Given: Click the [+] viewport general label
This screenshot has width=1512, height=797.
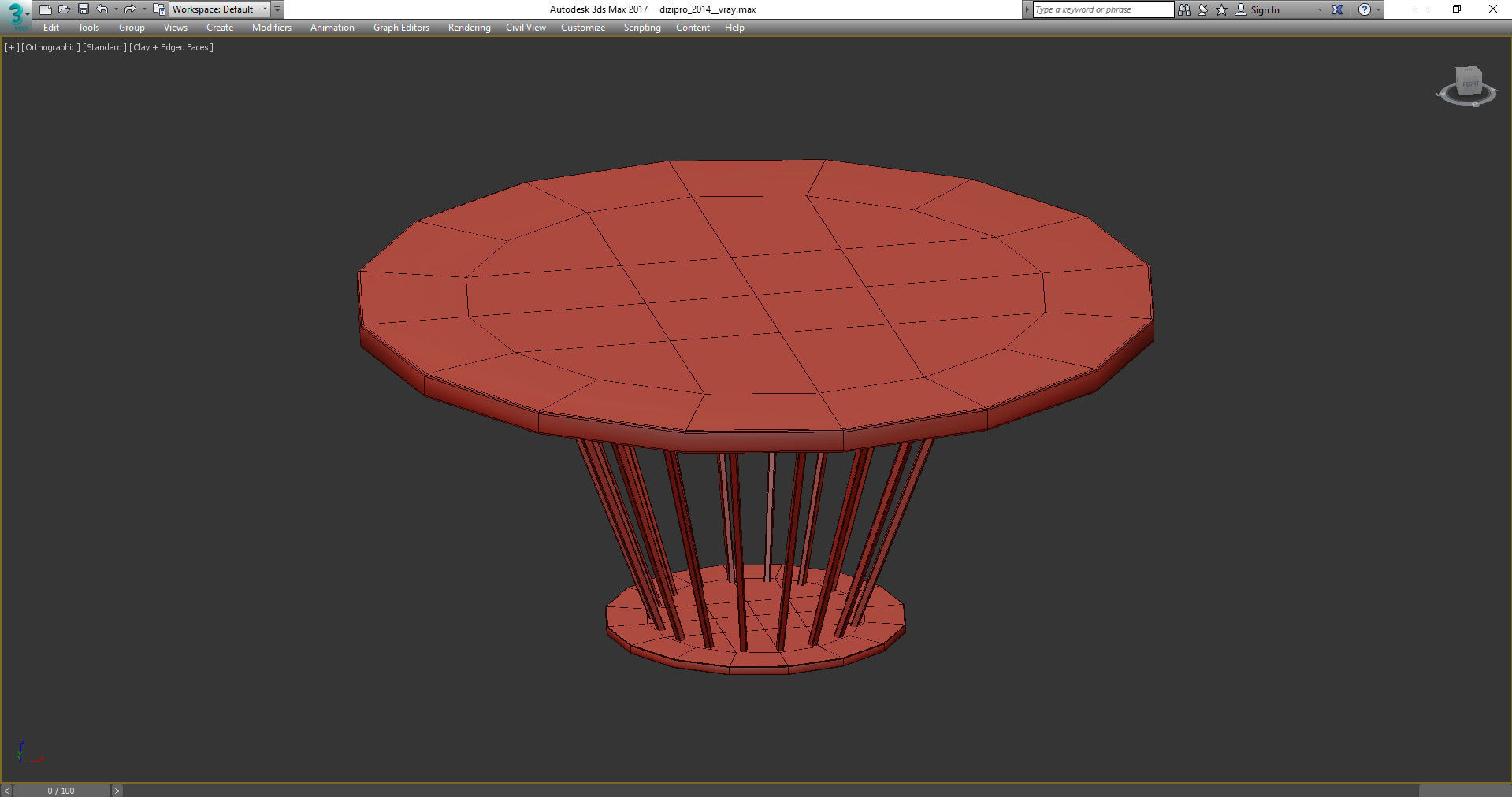Looking at the screenshot, I should point(11,47).
